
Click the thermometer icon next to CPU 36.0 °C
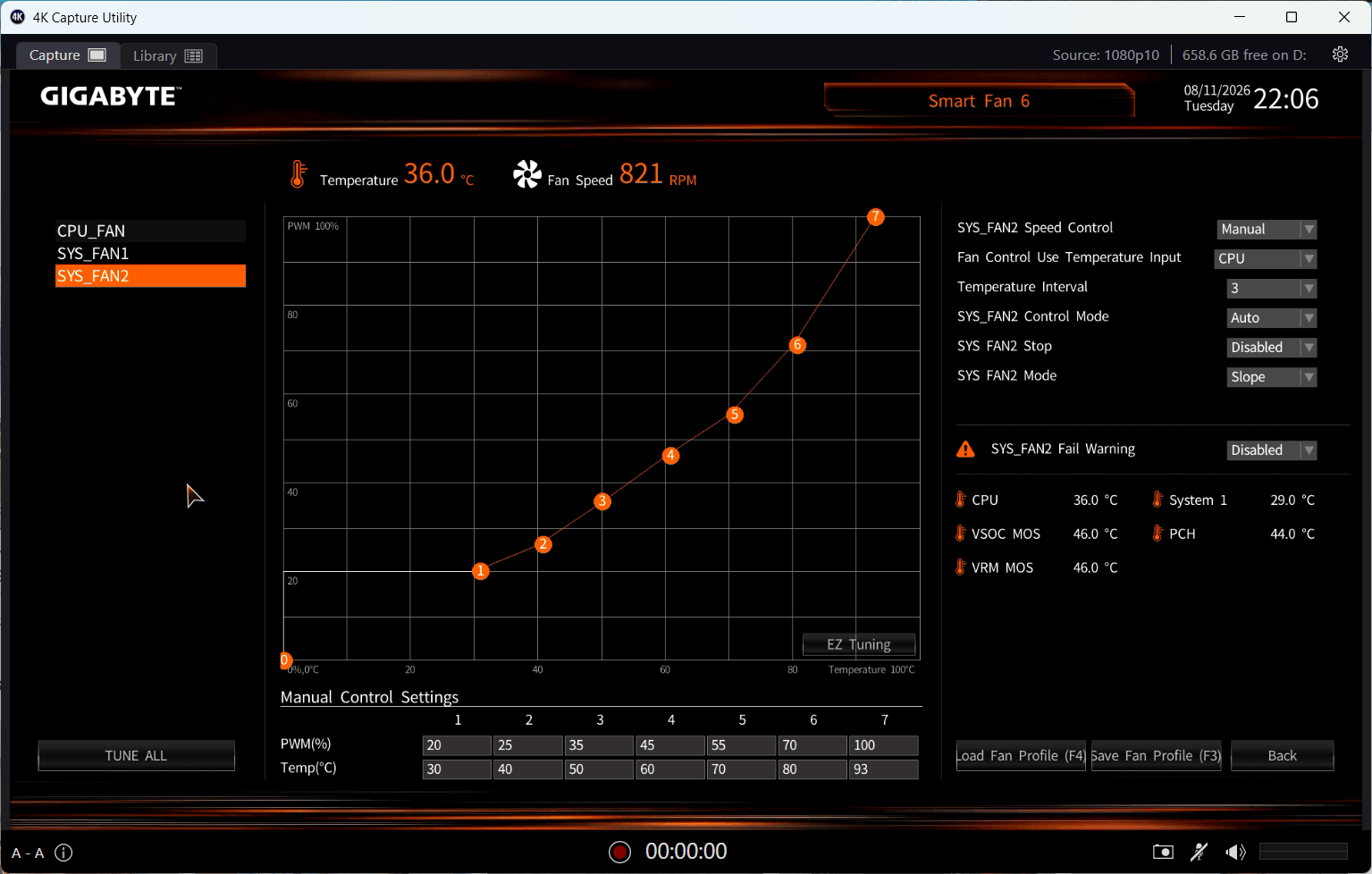click(961, 500)
